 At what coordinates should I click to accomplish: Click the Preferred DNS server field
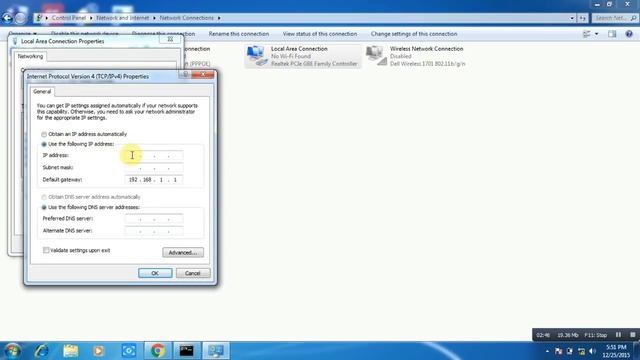pos(154,219)
